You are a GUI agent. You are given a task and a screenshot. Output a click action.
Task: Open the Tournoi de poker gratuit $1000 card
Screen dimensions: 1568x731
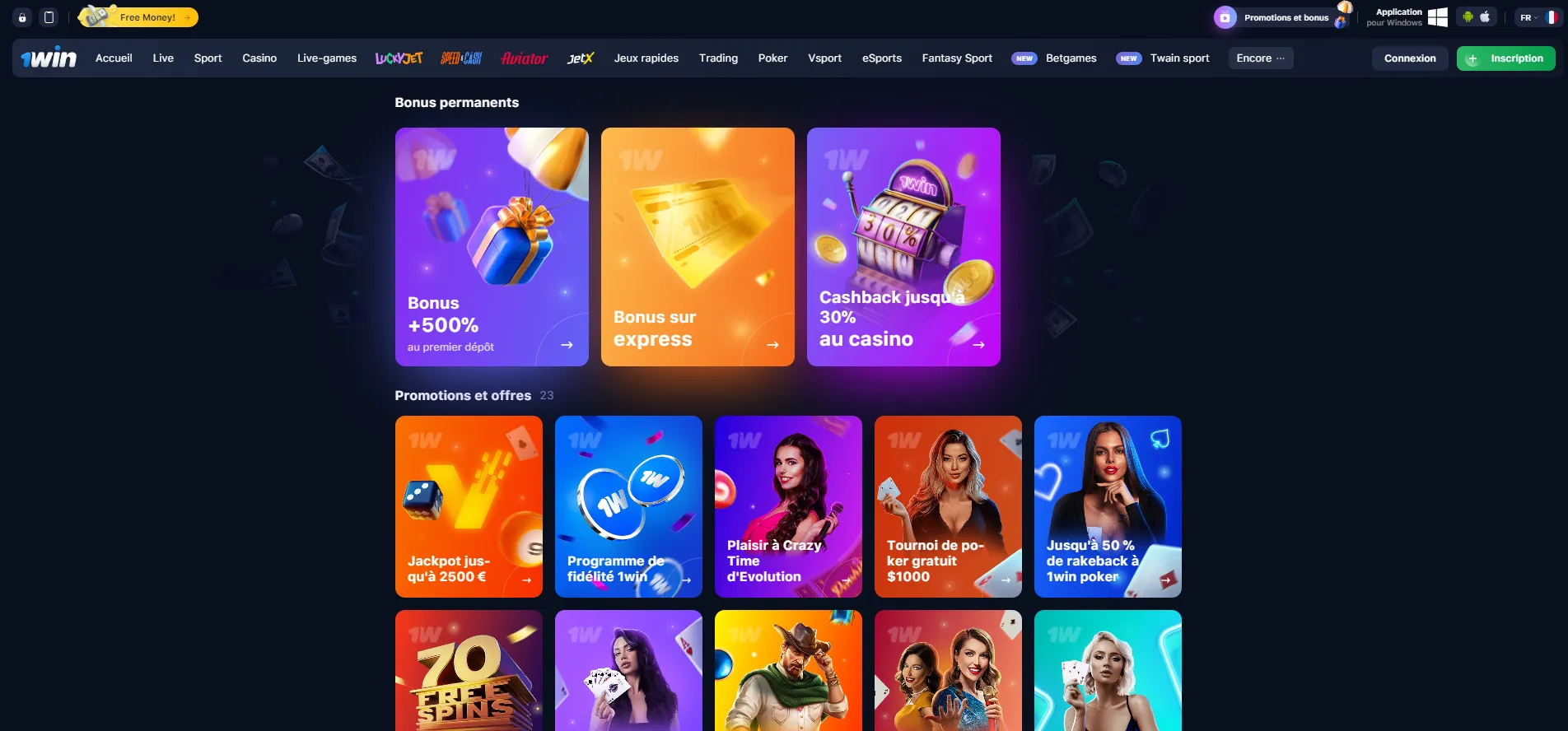pos(948,506)
